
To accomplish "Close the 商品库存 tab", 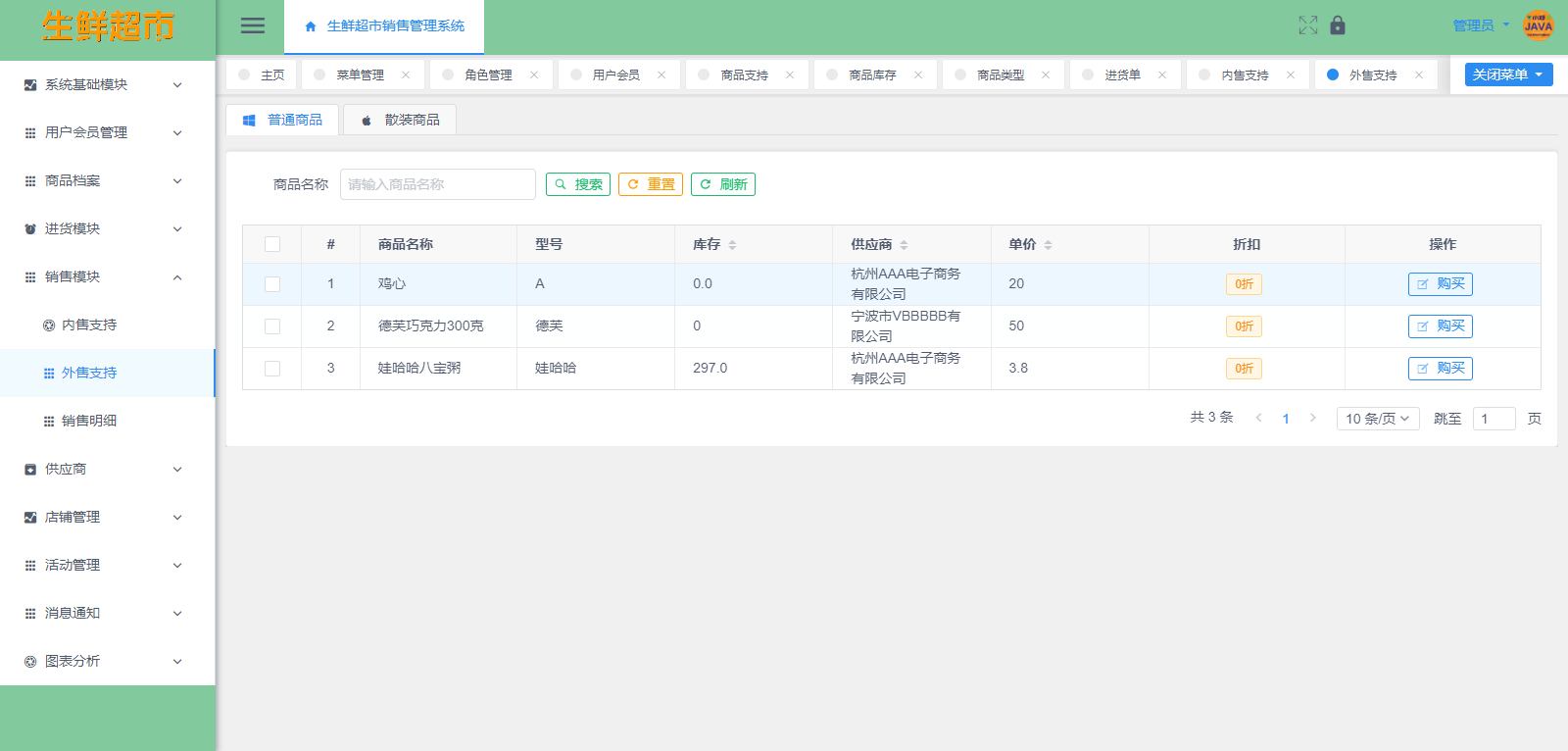I will [x=918, y=75].
